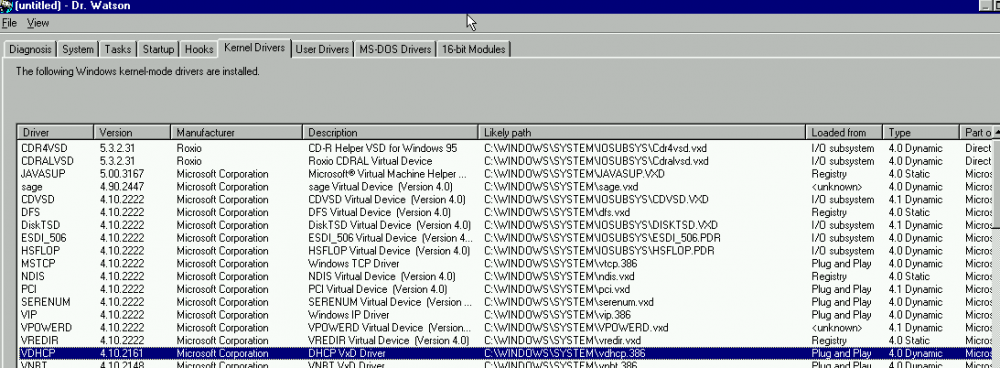The height and width of the screenshot is (368, 1000).
Task: Open the File menu
Action: click(9, 23)
